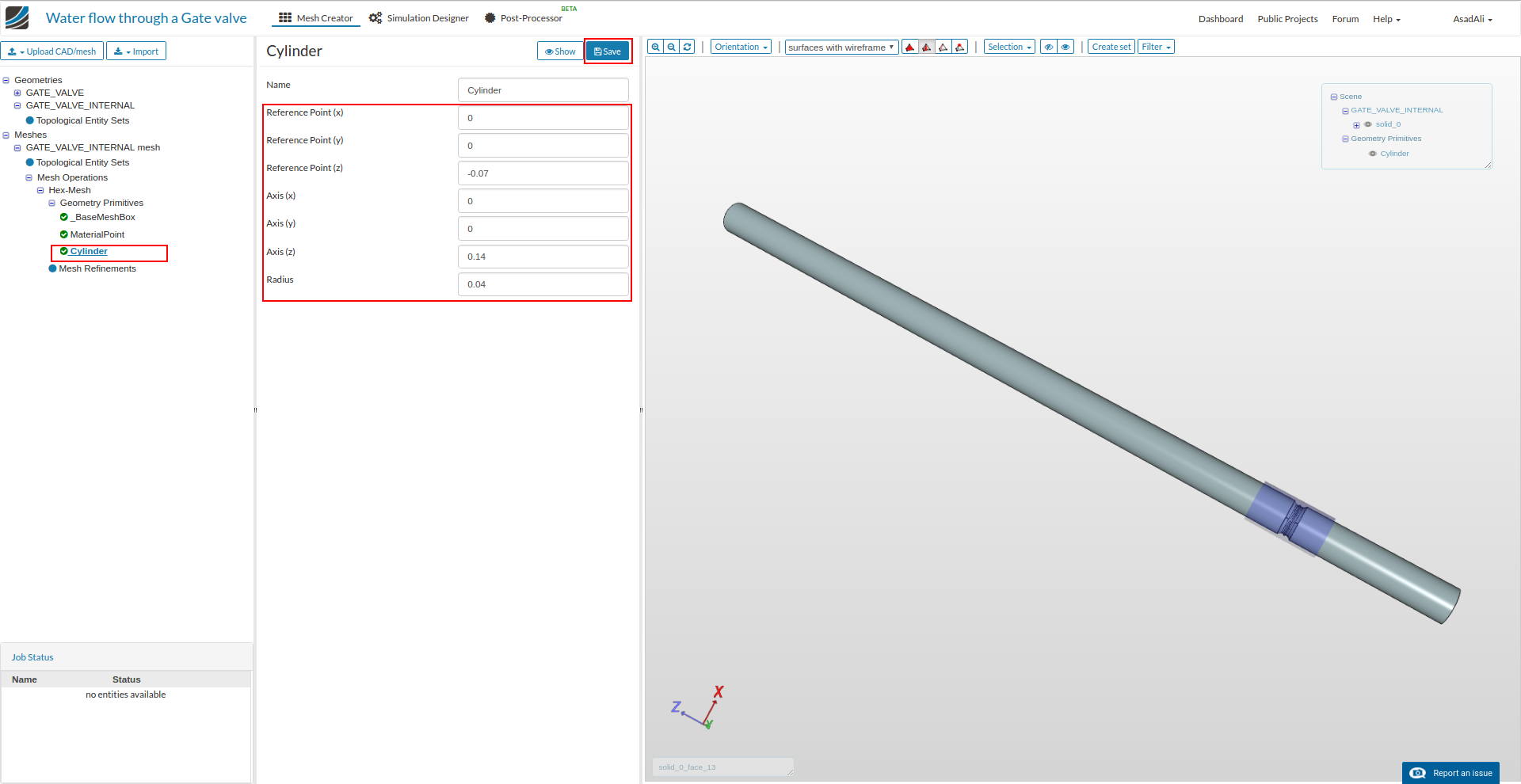The height and width of the screenshot is (784, 1521).
Task: Click blue dot beside Mesh Refinements
Action: tap(53, 268)
